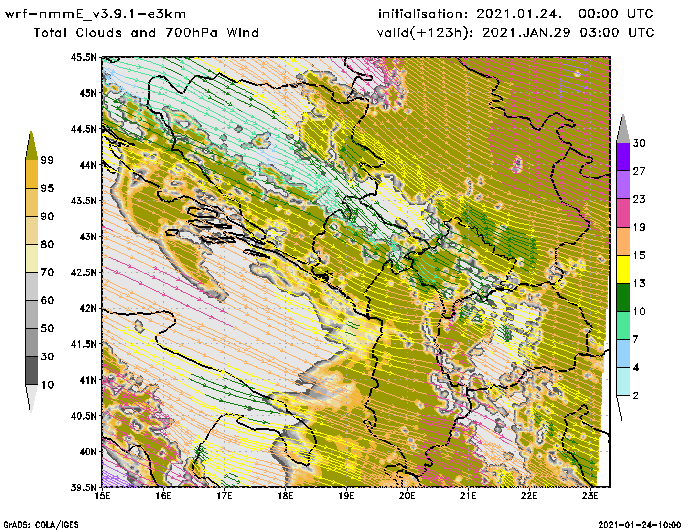Viewport: 700px width, 530px height.
Task: Click the '40N' latitude label
Action: (x=88, y=451)
